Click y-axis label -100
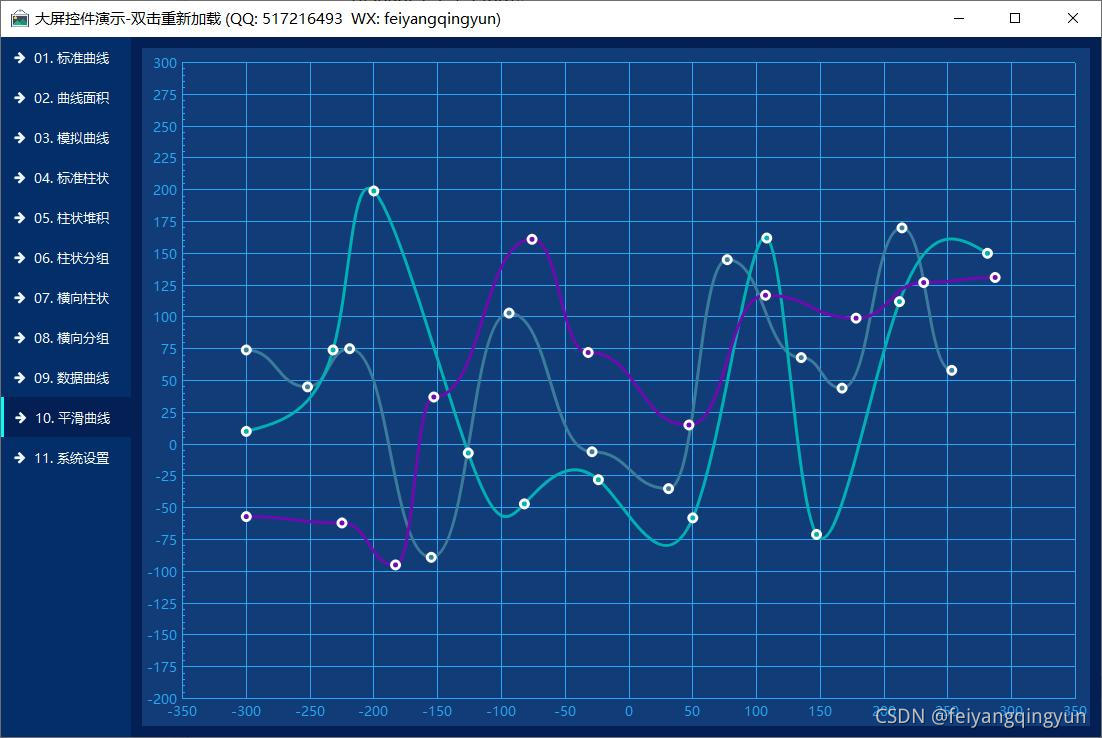Screen dimensions: 1102x738 [162, 572]
